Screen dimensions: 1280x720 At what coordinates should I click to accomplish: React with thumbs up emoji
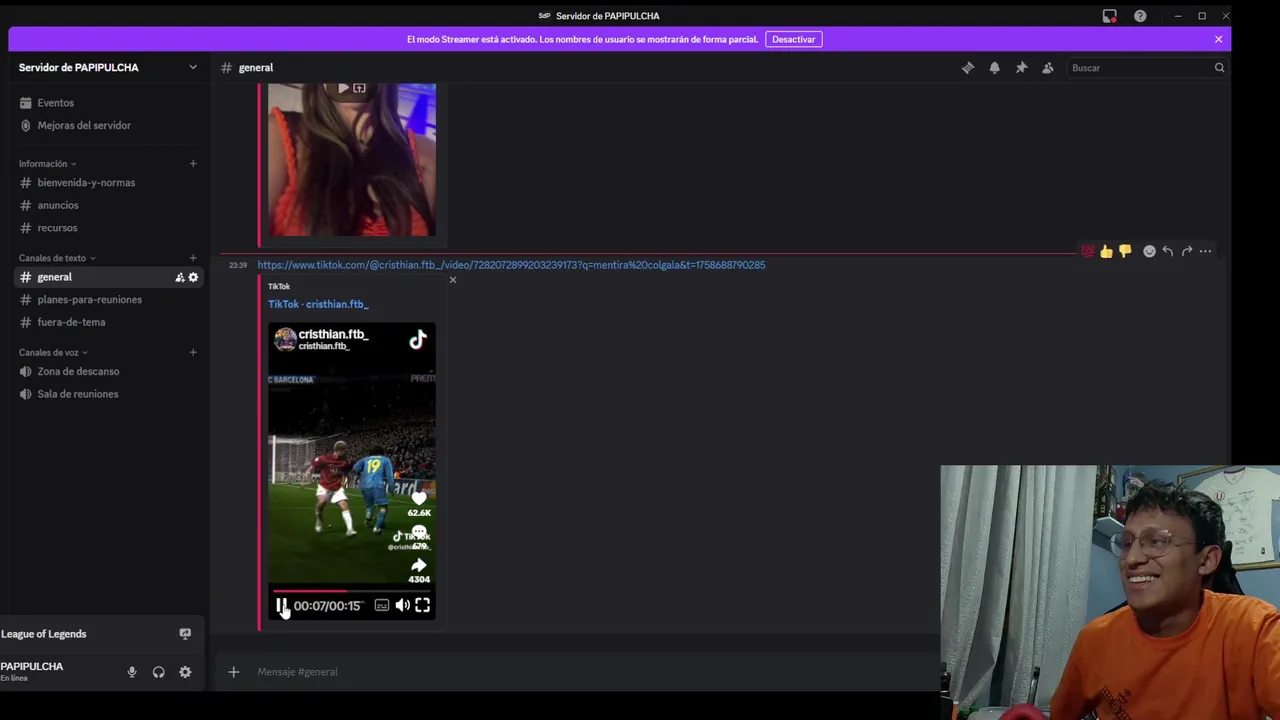[x=1106, y=252]
